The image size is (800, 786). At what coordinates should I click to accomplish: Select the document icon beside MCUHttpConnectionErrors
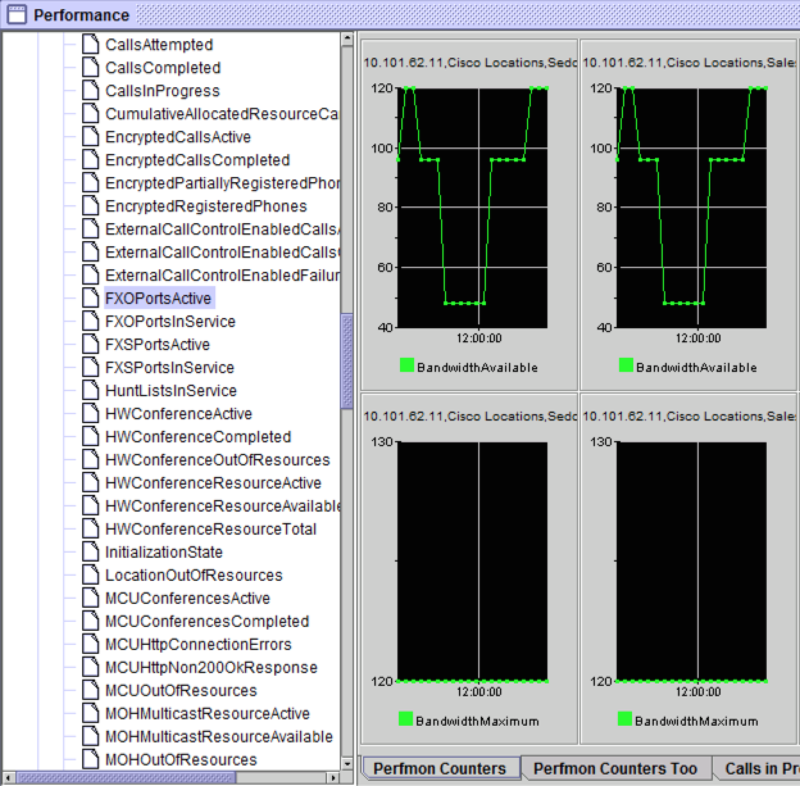coord(91,644)
